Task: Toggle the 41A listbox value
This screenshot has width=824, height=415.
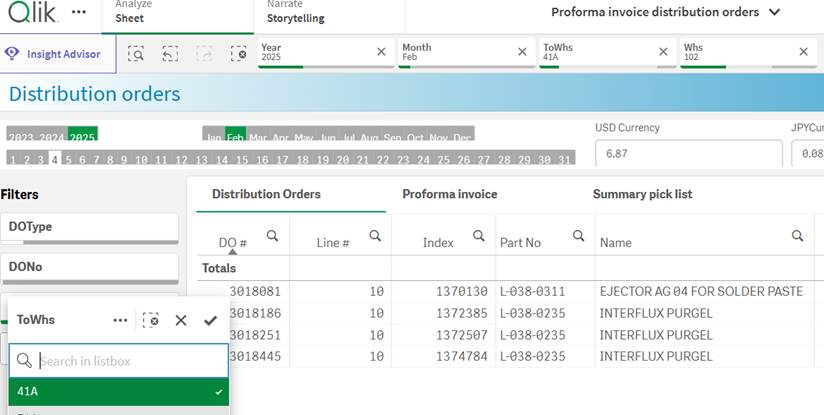Action: pos(119,391)
